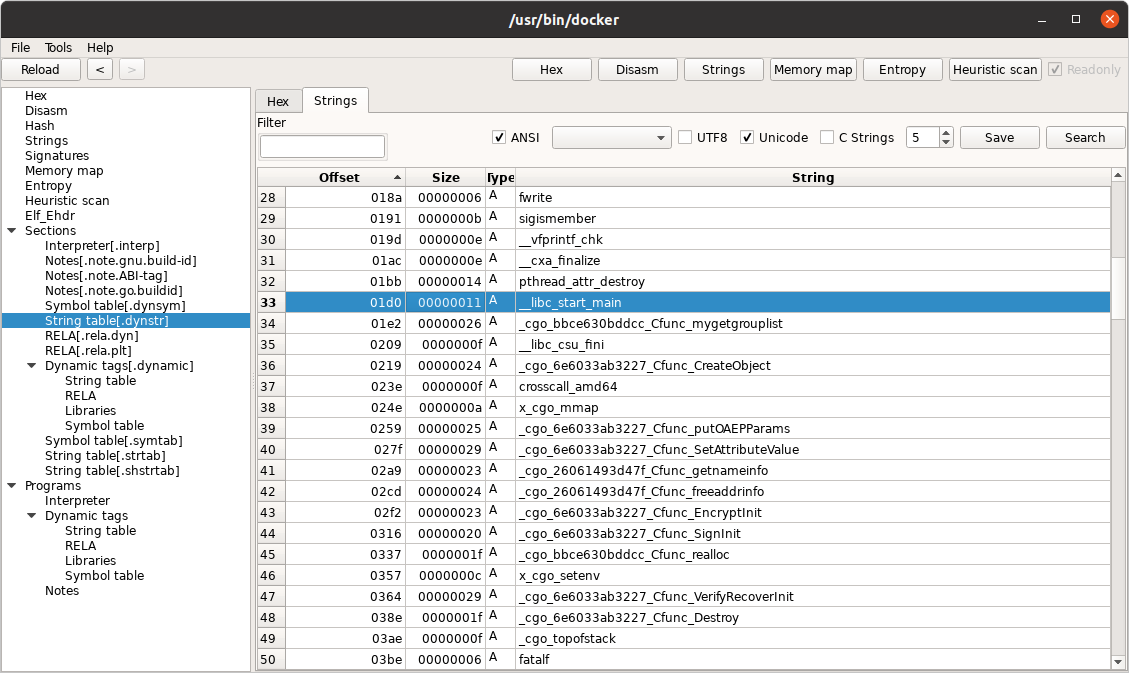Select RELA[.rela.dyn] section
Image resolution: width=1129 pixels, height=673 pixels.
(91, 336)
